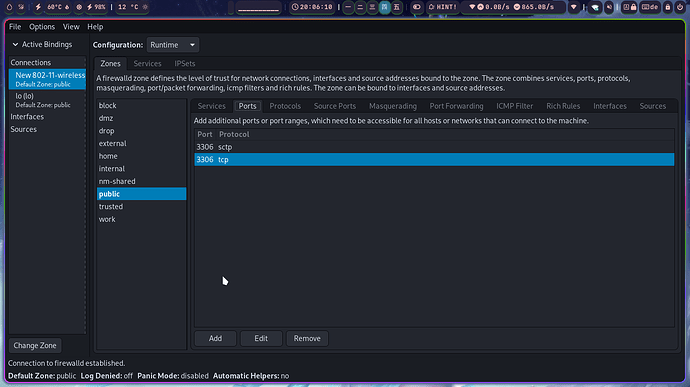
Task: Select the nm-shared zone
Action: click(x=142, y=181)
